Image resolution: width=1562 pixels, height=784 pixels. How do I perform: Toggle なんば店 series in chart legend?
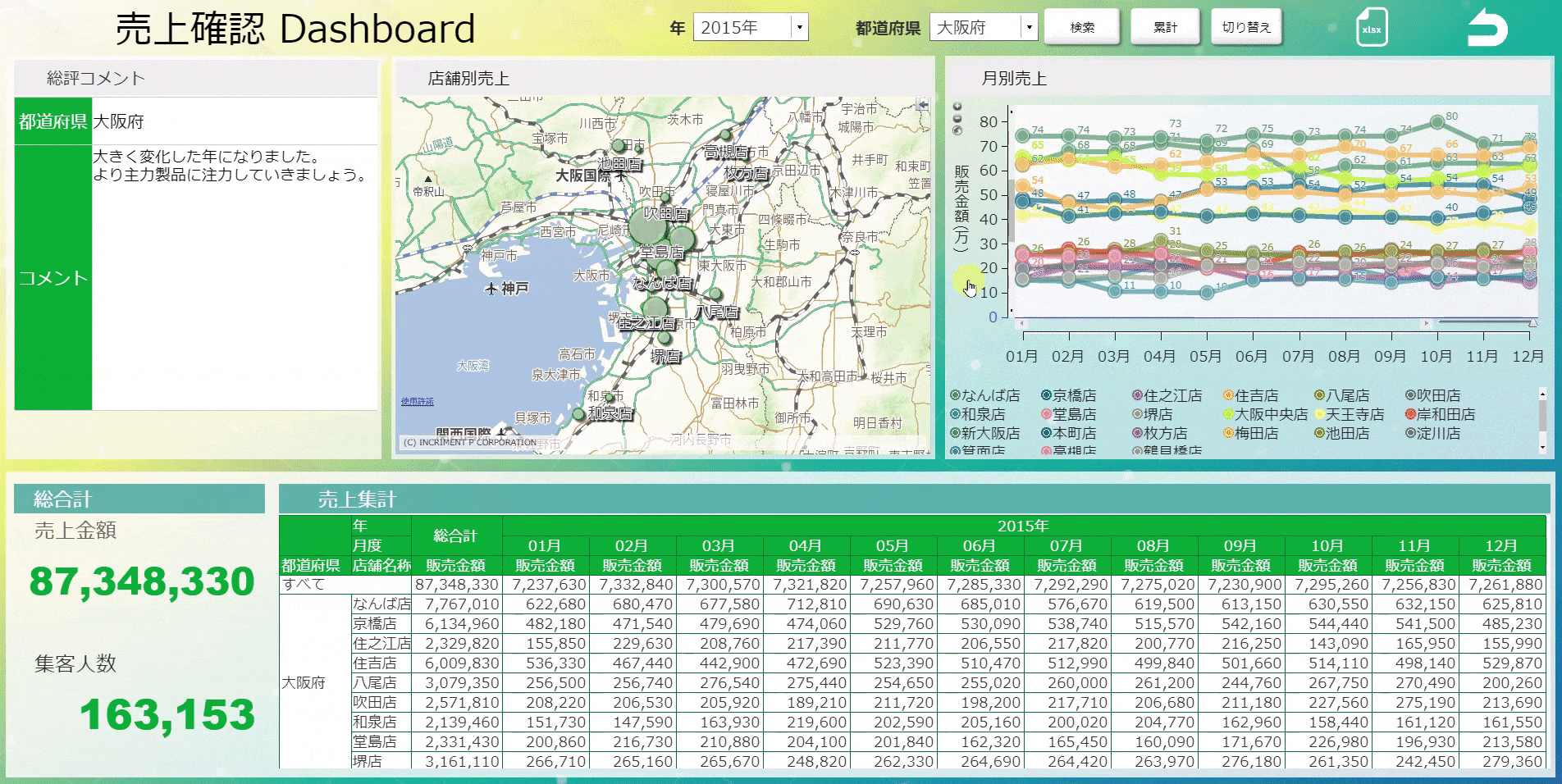coord(984,395)
